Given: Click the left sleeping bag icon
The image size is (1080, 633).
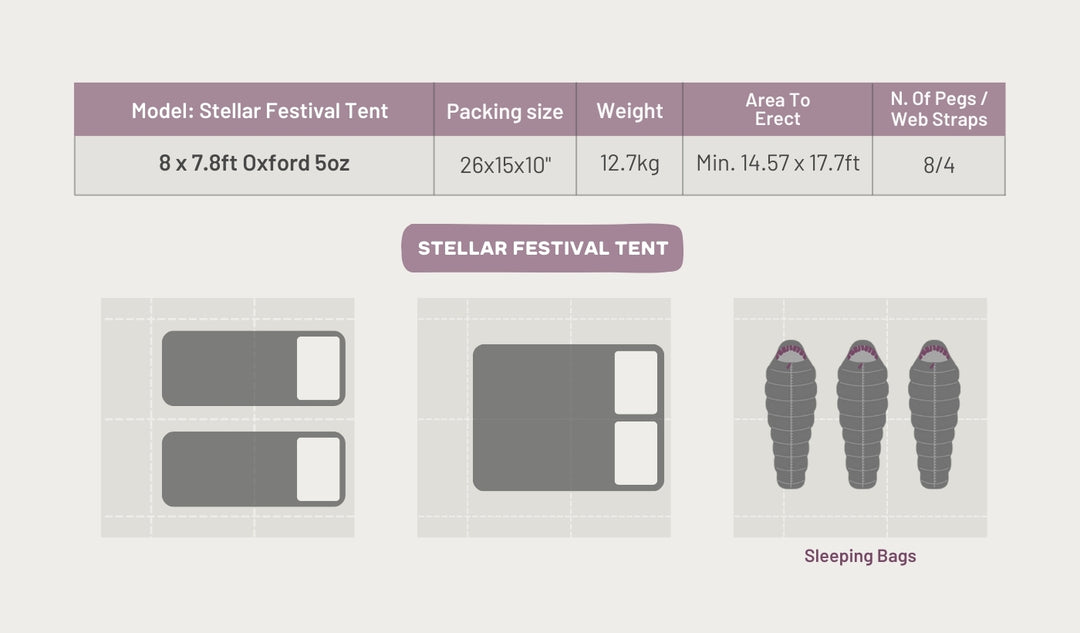Looking at the screenshot, I should 791,413.
